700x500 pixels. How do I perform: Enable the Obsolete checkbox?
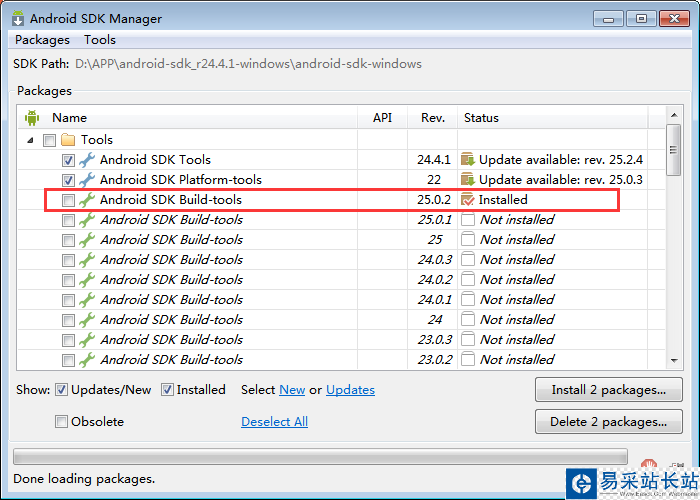pyautogui.click(x=61, y=421)
